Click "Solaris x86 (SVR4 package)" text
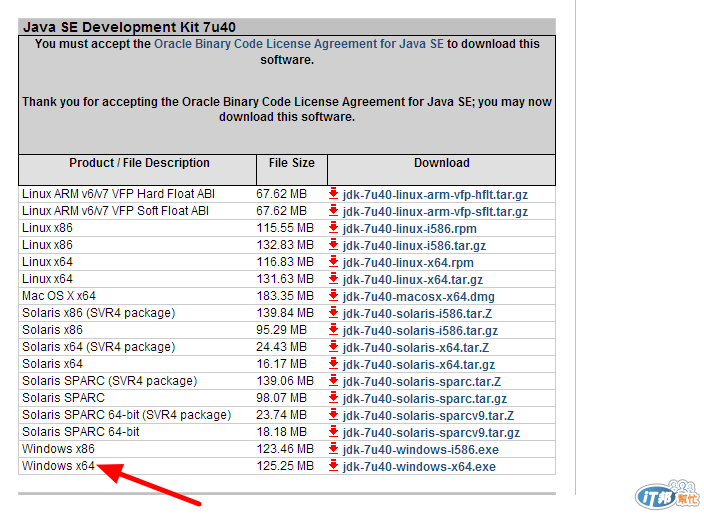The image size is (704, 516). click(x=99, y=313)
